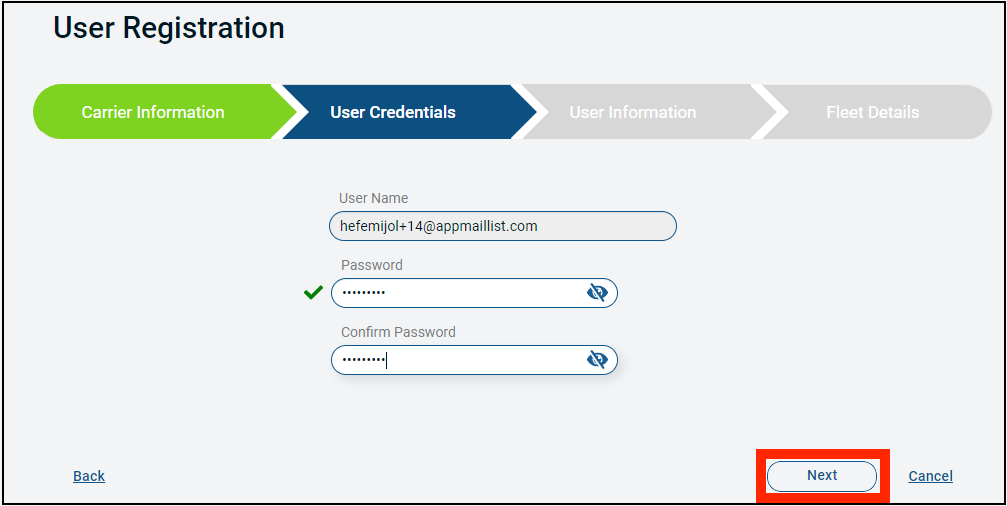This screenshot has height=506, width=1007.
Task: Open the User Information step
Action: (x=633, y=112)
